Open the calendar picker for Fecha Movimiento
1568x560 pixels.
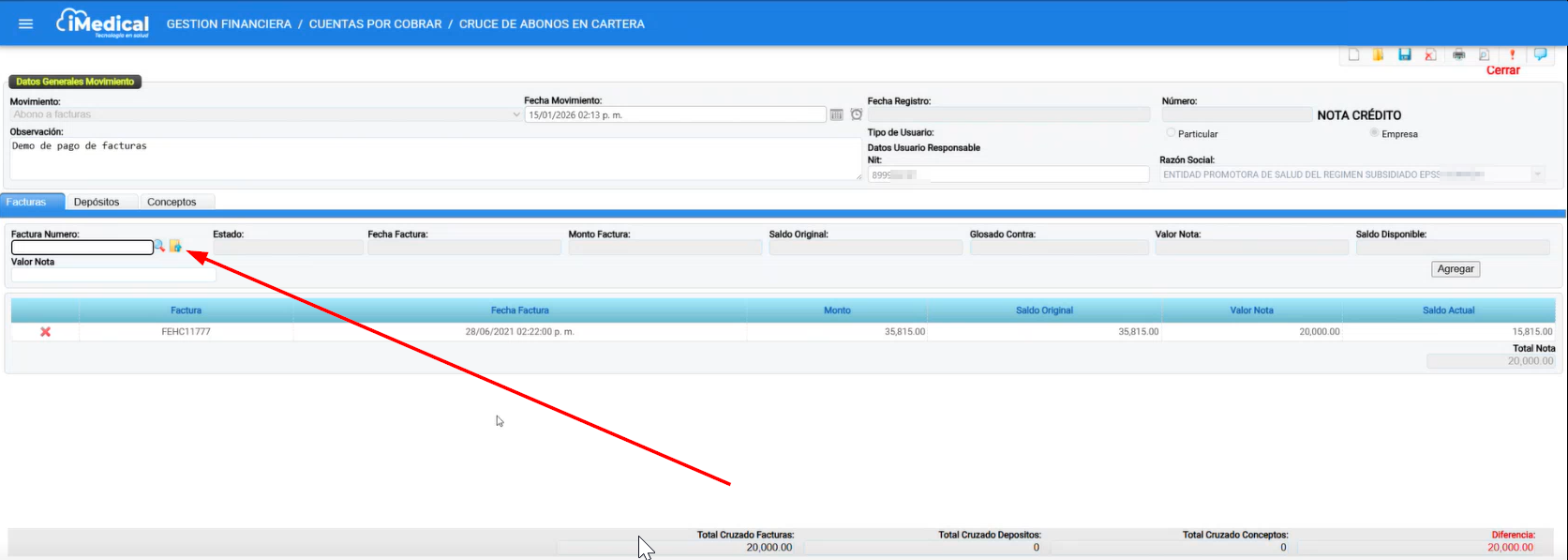[x=836, y=114]
